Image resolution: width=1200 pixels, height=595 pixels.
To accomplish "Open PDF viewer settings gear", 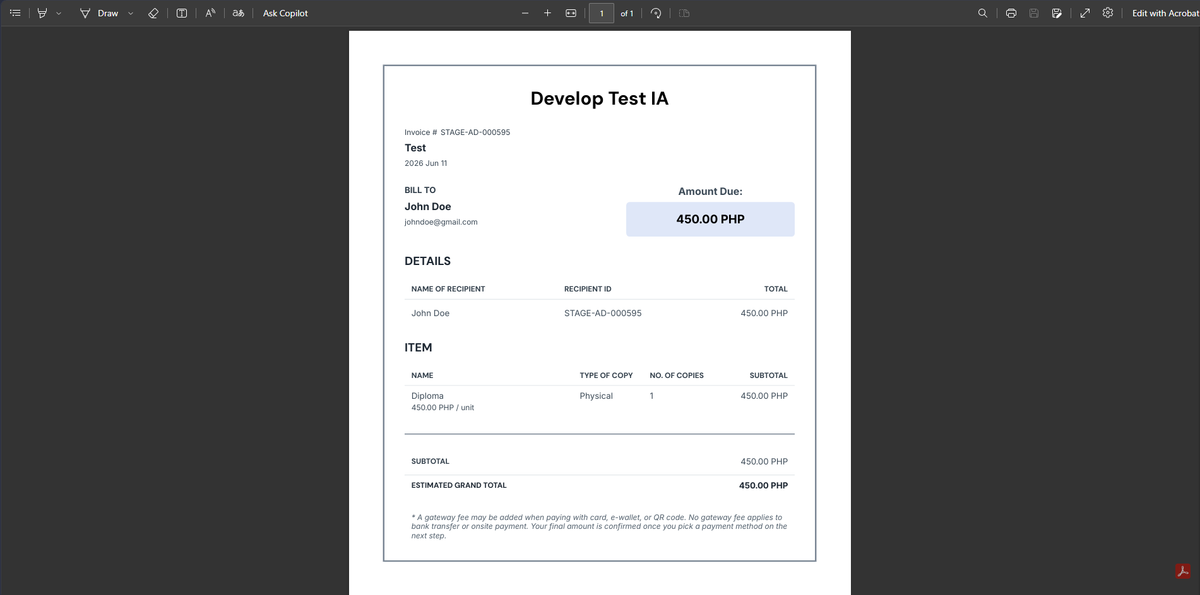I will [x=1108, y=13].
